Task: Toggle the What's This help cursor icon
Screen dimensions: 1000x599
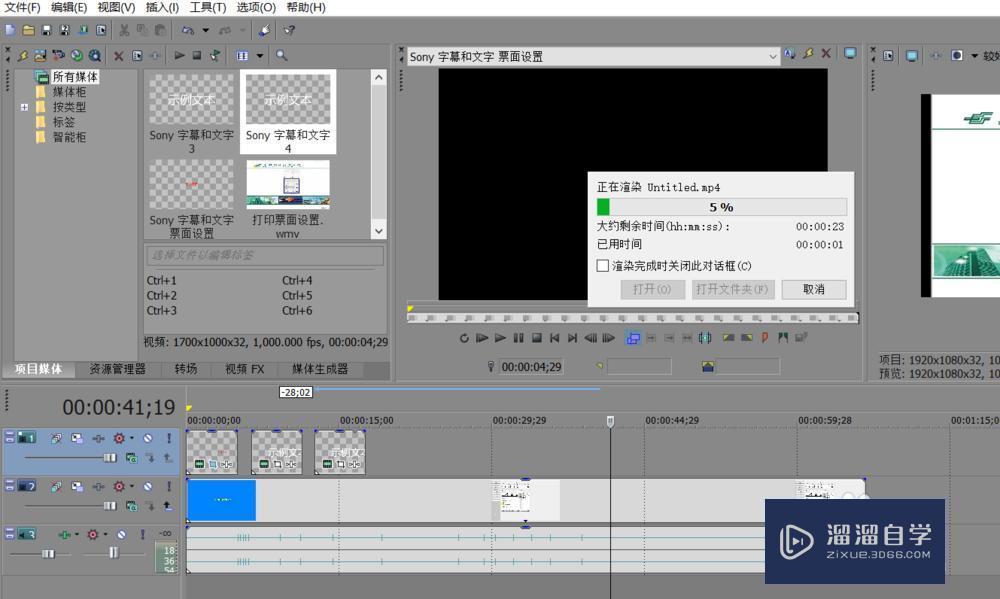Action: point(289,30)
